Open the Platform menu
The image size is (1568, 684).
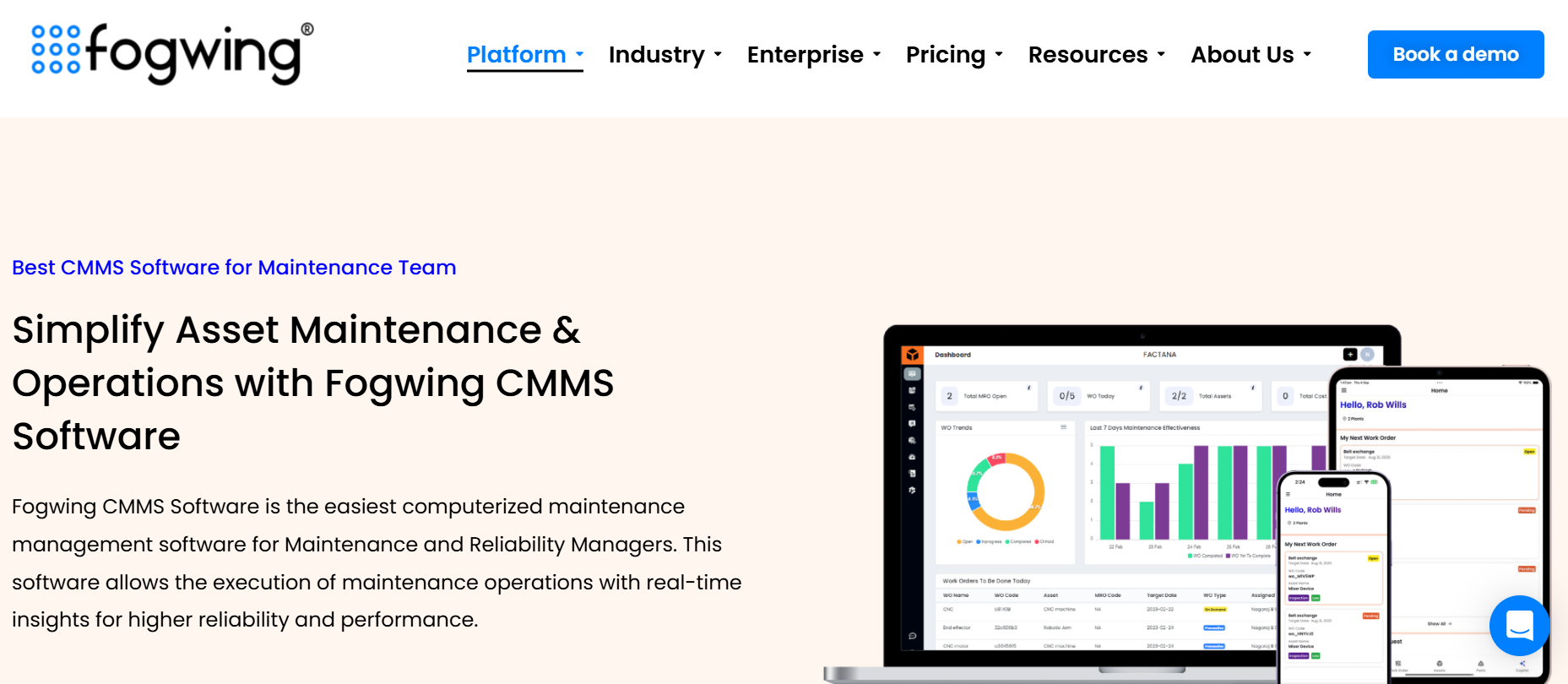[x=516, y=55]
